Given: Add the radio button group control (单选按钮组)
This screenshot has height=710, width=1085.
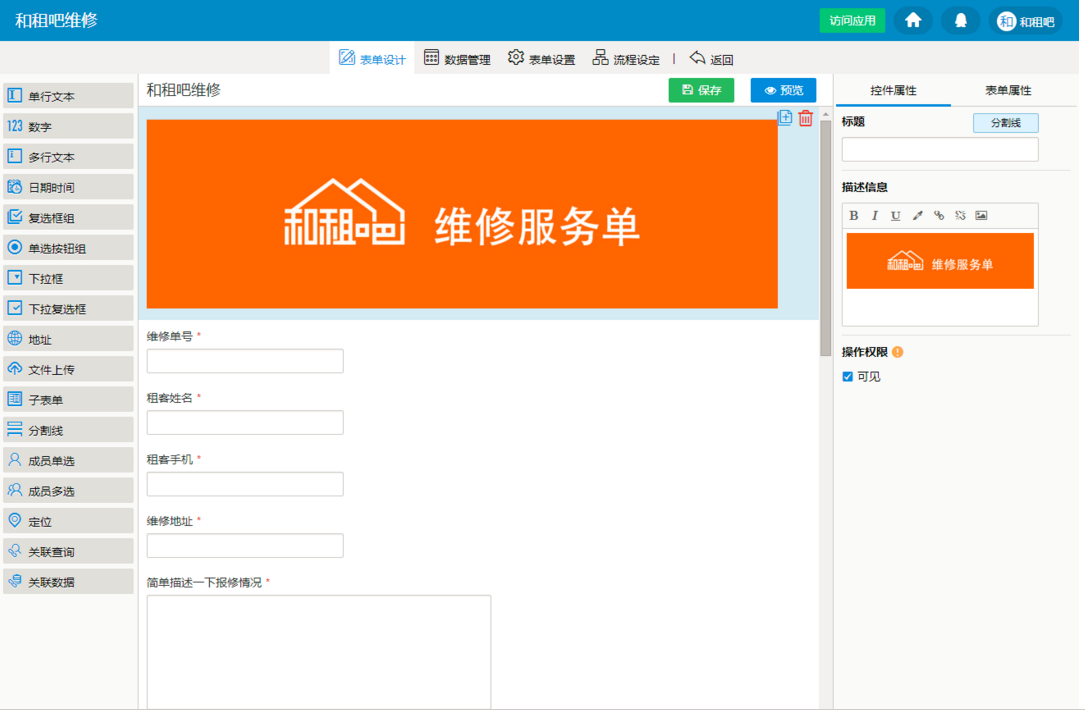Looking at the screenshot, I should [x=68, y=248].
